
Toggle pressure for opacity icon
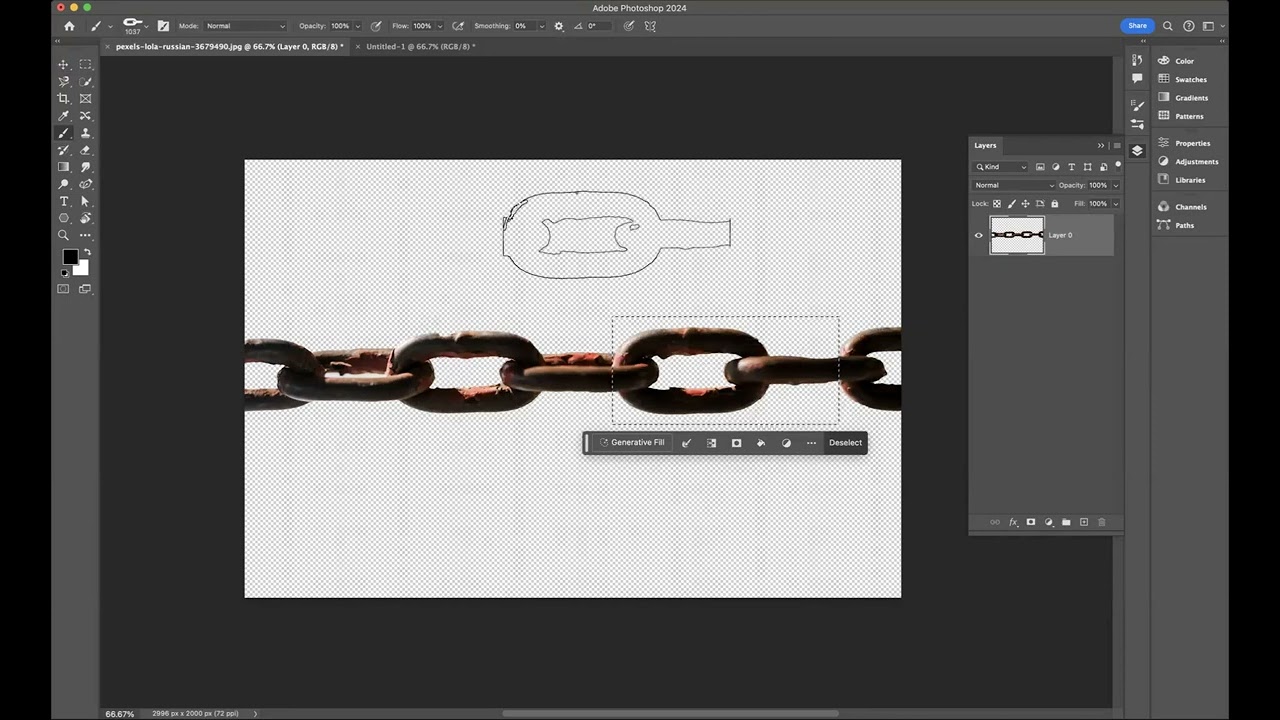coord(376,26)
